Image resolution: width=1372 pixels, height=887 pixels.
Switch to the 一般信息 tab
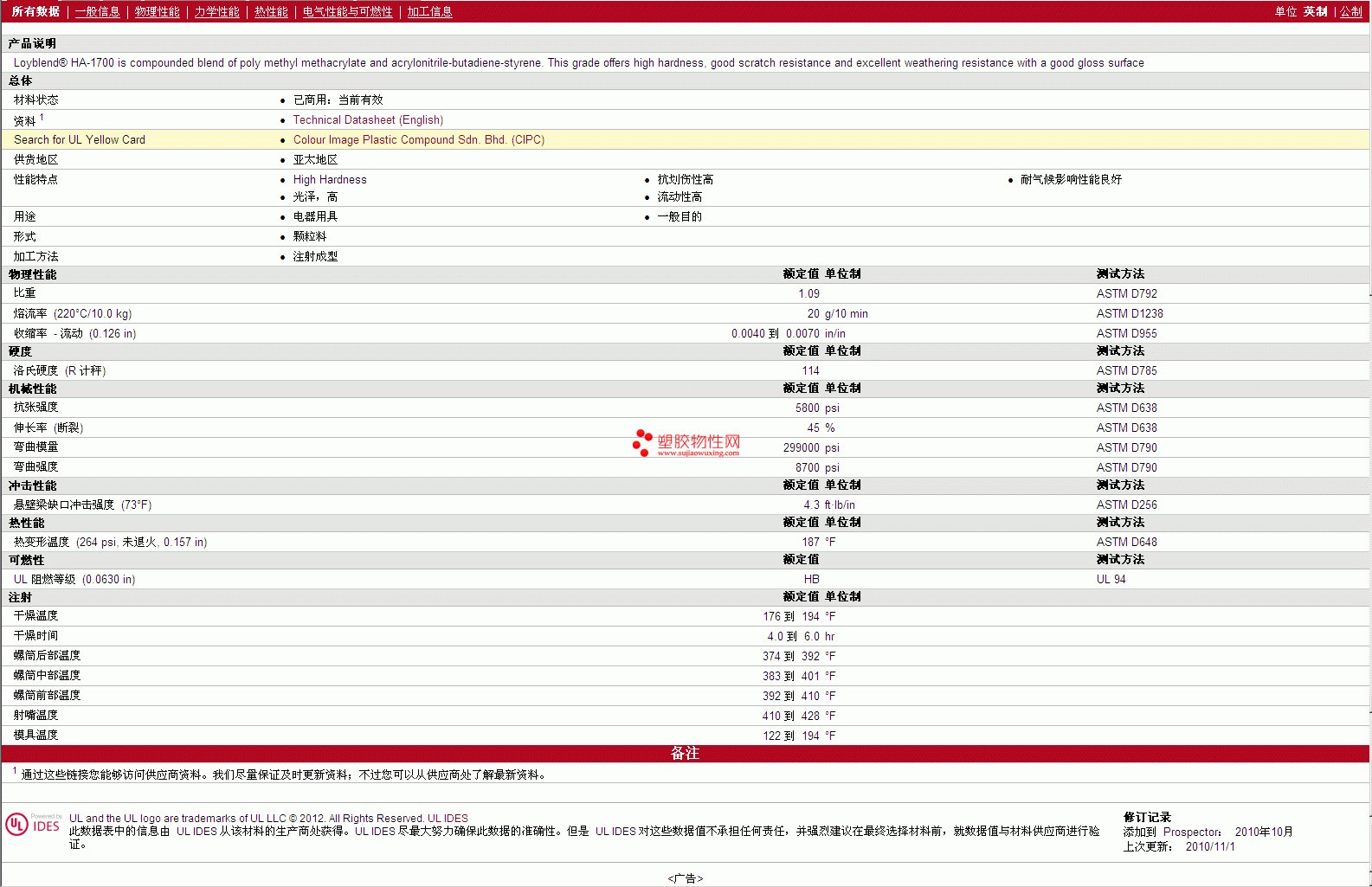click(98, 12)
